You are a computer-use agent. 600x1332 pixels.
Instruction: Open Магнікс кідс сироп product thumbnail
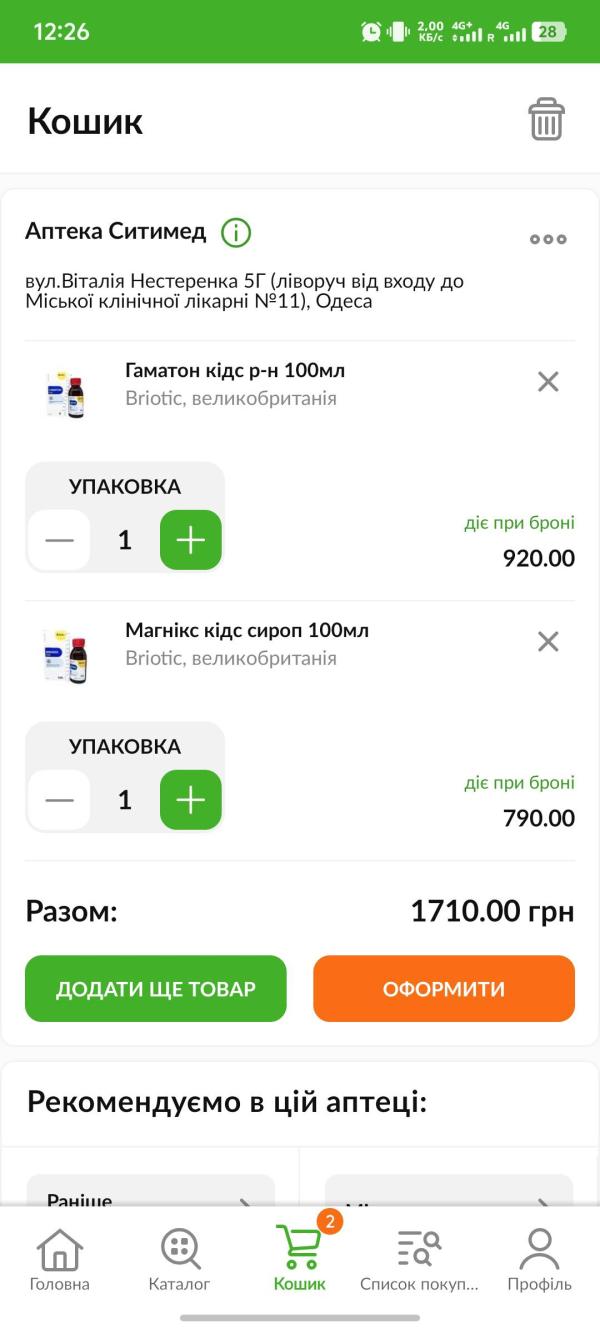[66, 653]
